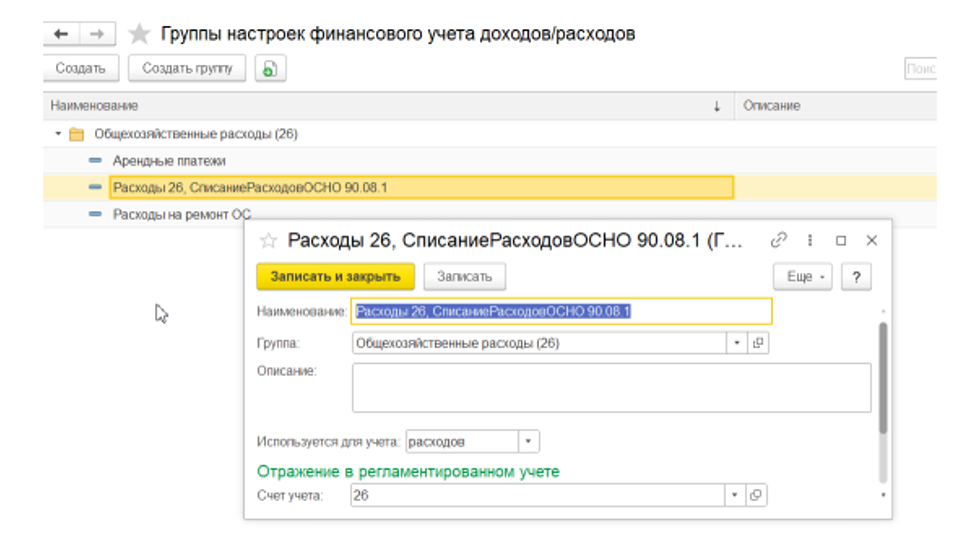Open the dialog's three-dot menu

tap(810, 240)
